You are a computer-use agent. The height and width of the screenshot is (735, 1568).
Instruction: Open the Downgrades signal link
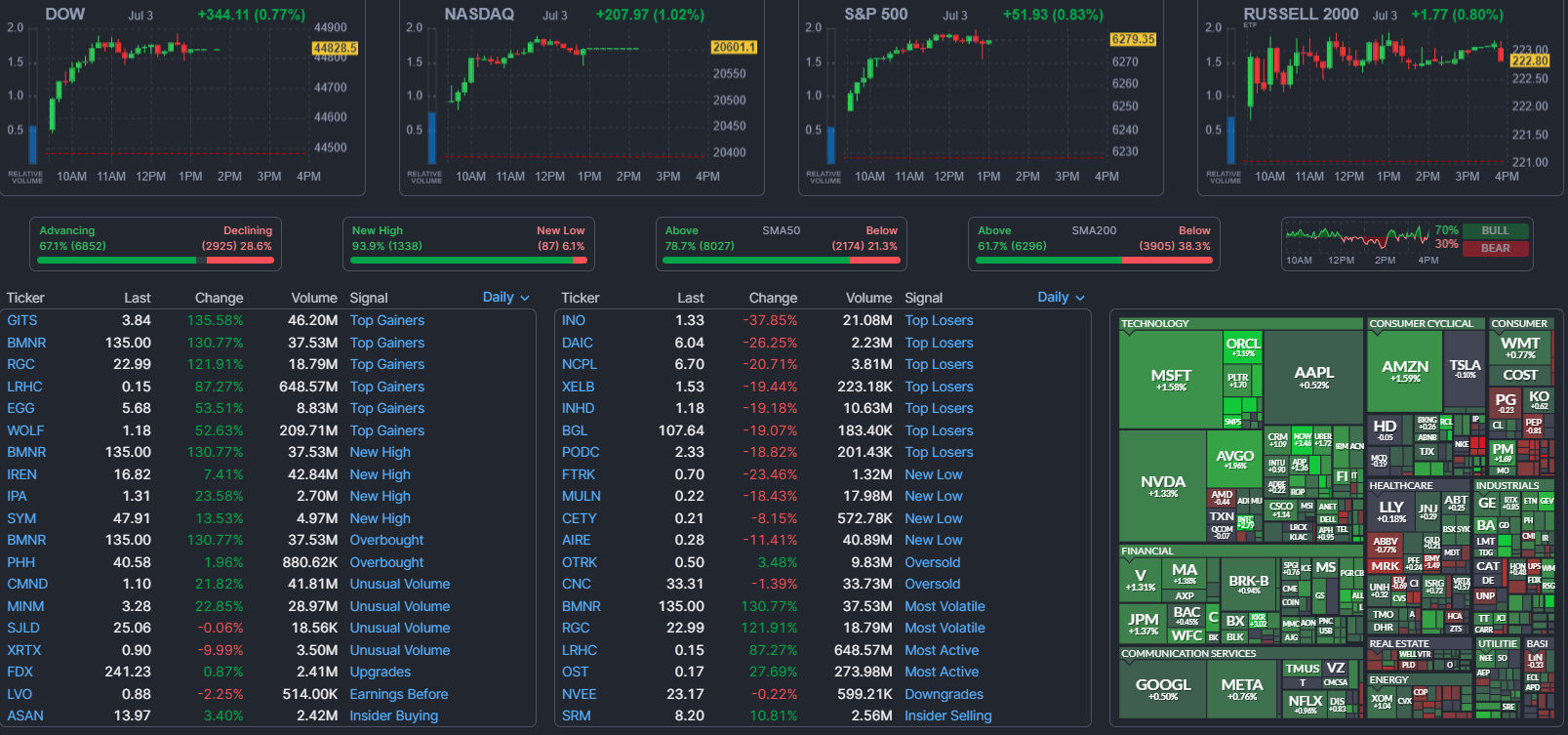[x=944, y=694]
